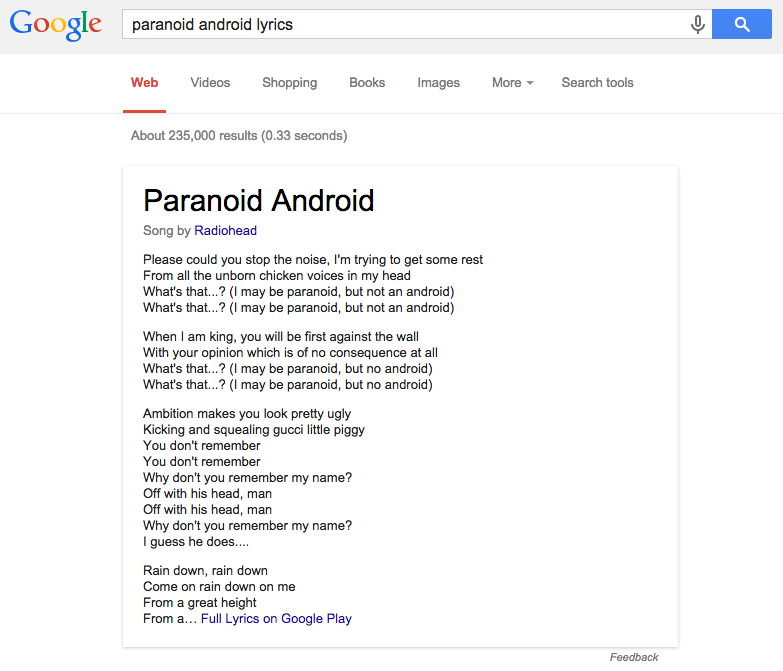
Task: Go to the Books tab
Action: [x=367, y=83]
